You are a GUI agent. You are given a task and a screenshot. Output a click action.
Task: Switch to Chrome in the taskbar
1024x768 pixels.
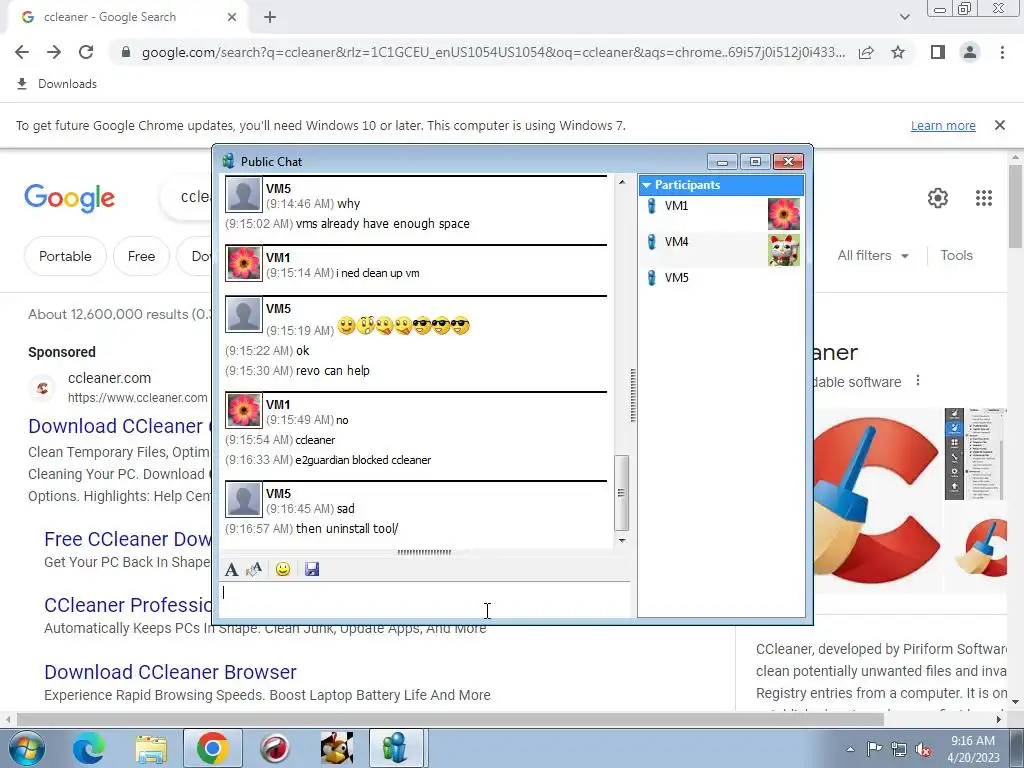pyautogui.click(x=212, y=748)
